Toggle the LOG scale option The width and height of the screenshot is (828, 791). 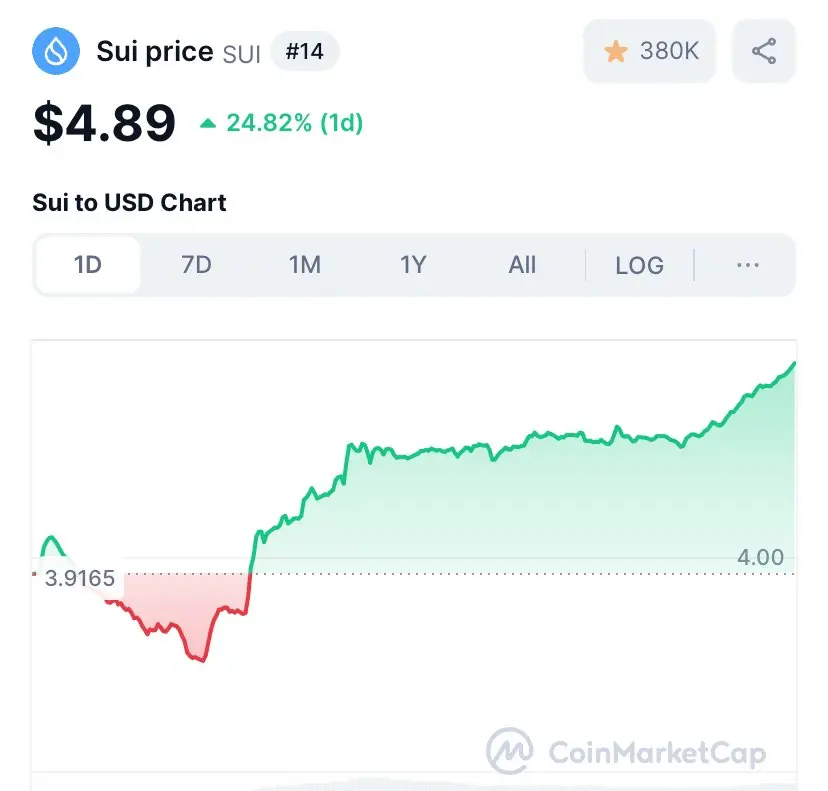pyautogui.click(x=639, y=265)
